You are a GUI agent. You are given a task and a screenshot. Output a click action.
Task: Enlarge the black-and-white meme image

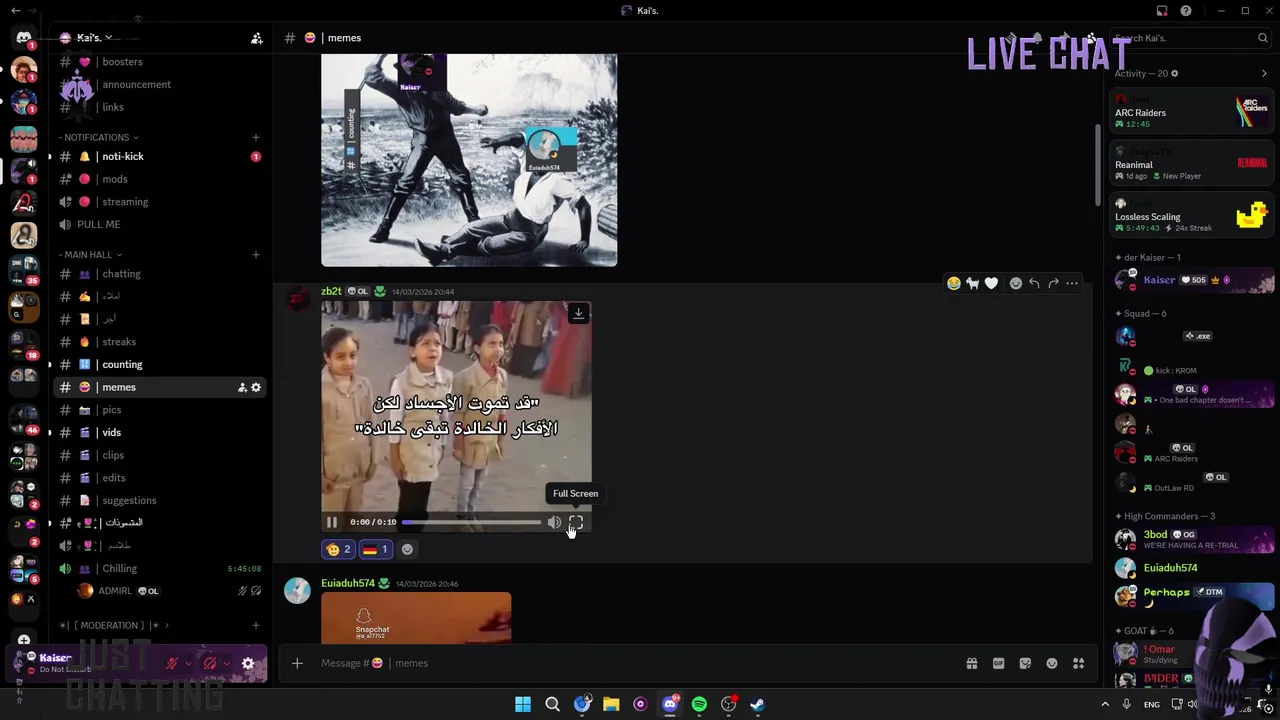[x=469, y=160]
